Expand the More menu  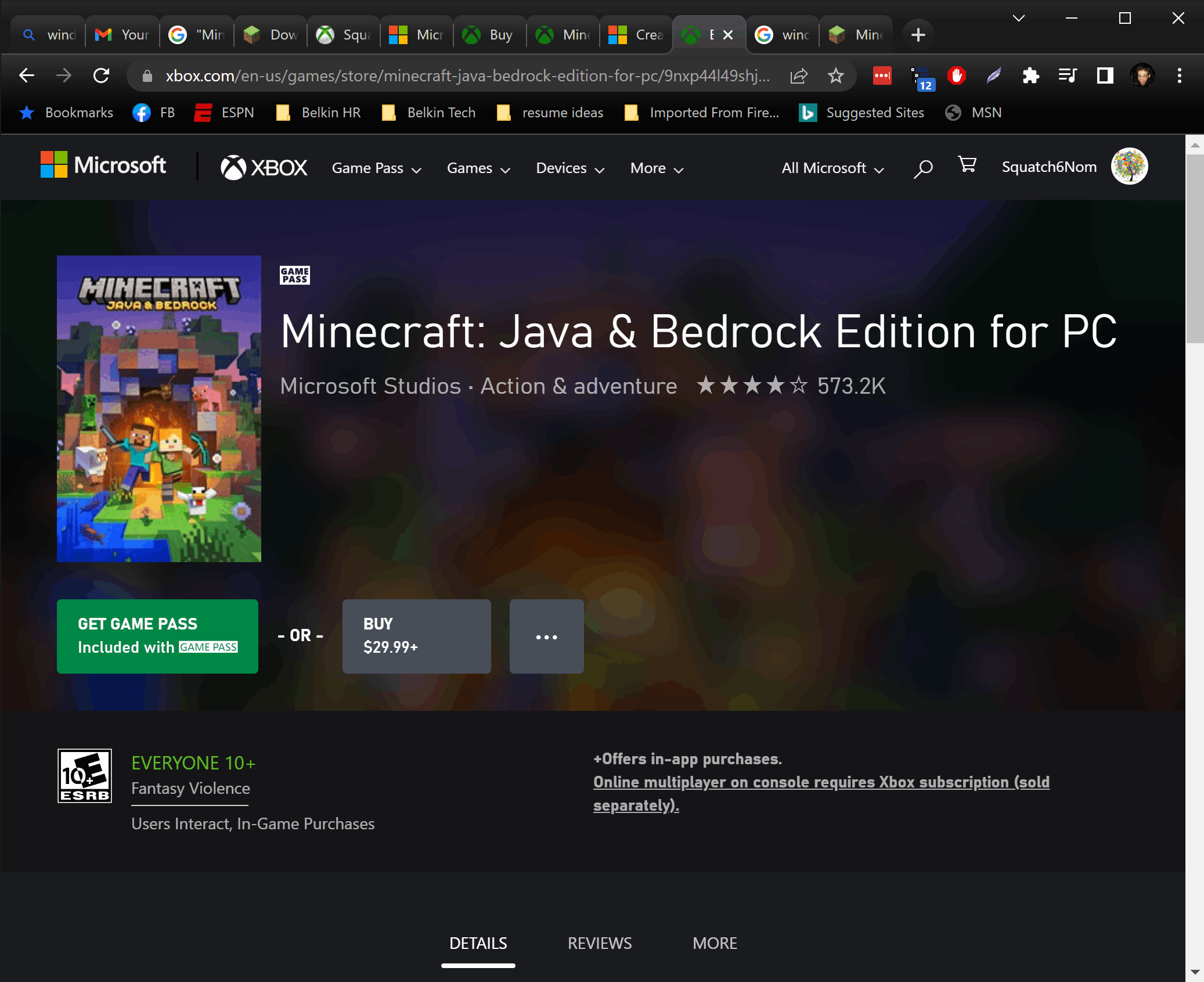click(657, 168)
